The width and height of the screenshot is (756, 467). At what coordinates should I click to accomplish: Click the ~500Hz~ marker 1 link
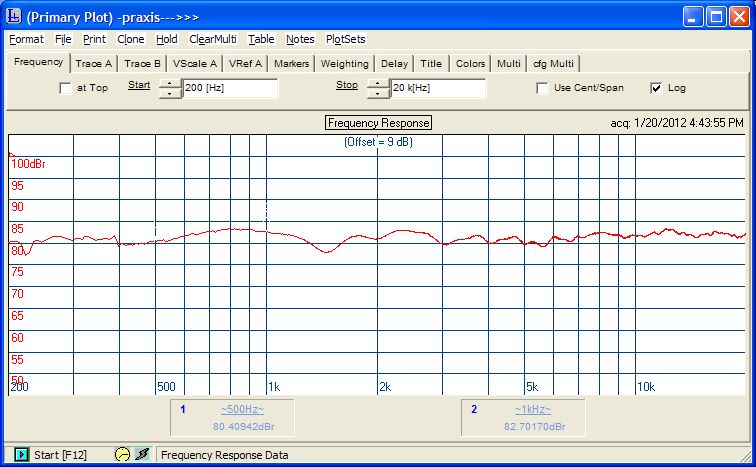tap(243, 409)
